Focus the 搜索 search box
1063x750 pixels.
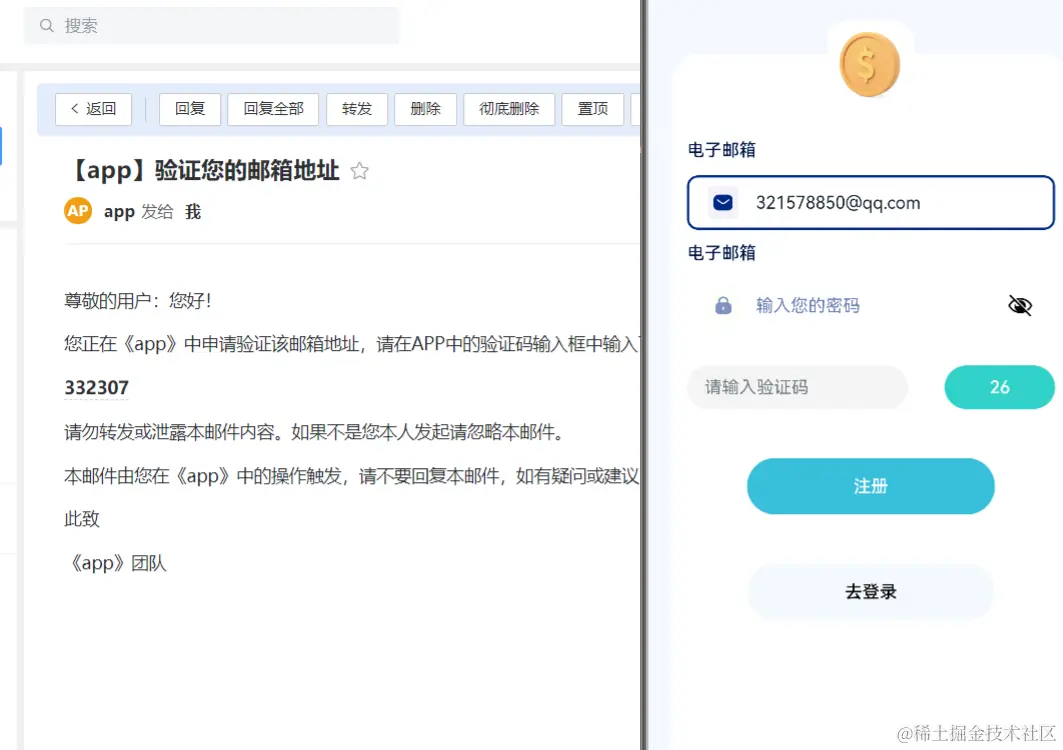point(212,26)
